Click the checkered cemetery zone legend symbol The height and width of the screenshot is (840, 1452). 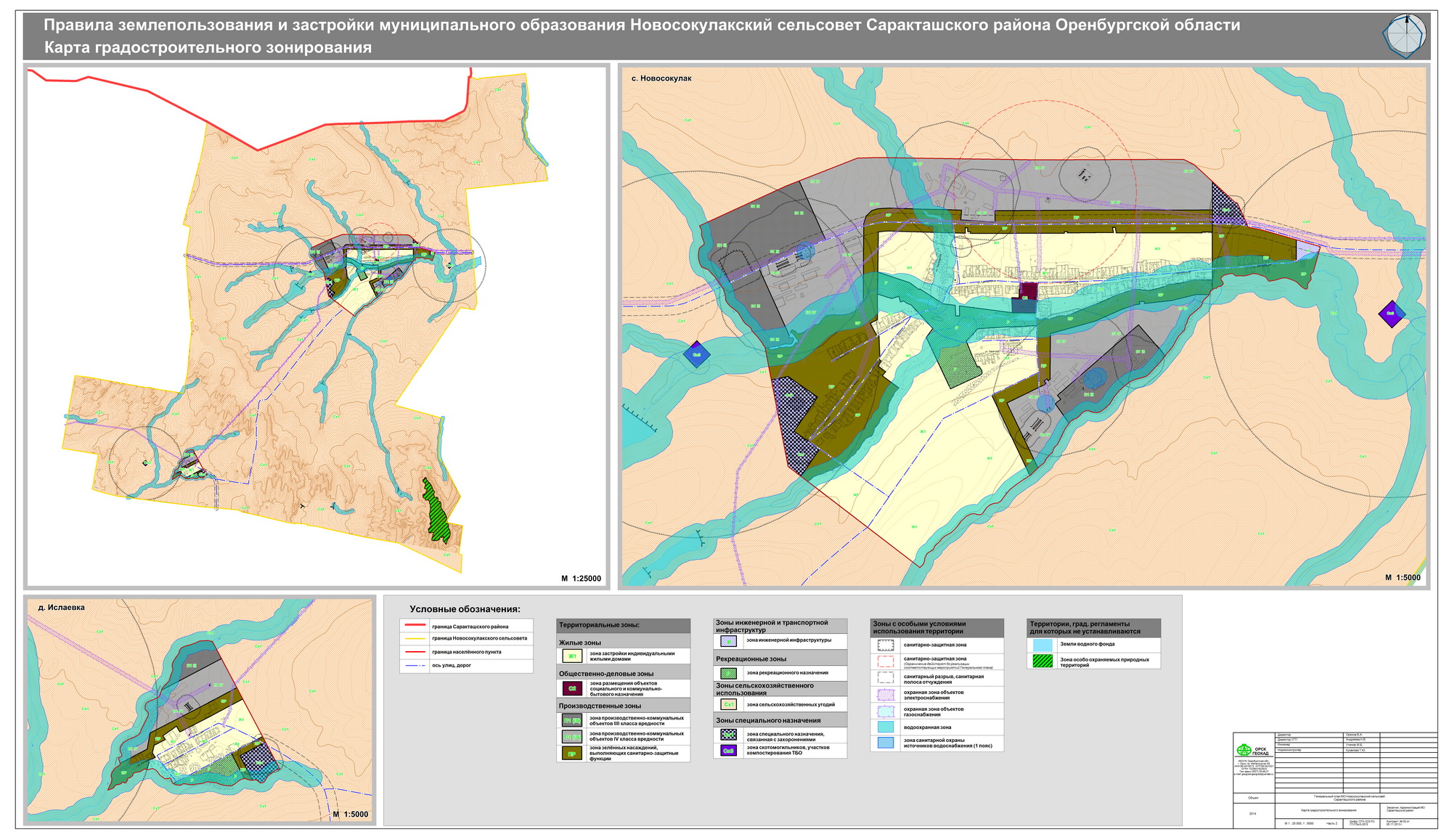728,735
